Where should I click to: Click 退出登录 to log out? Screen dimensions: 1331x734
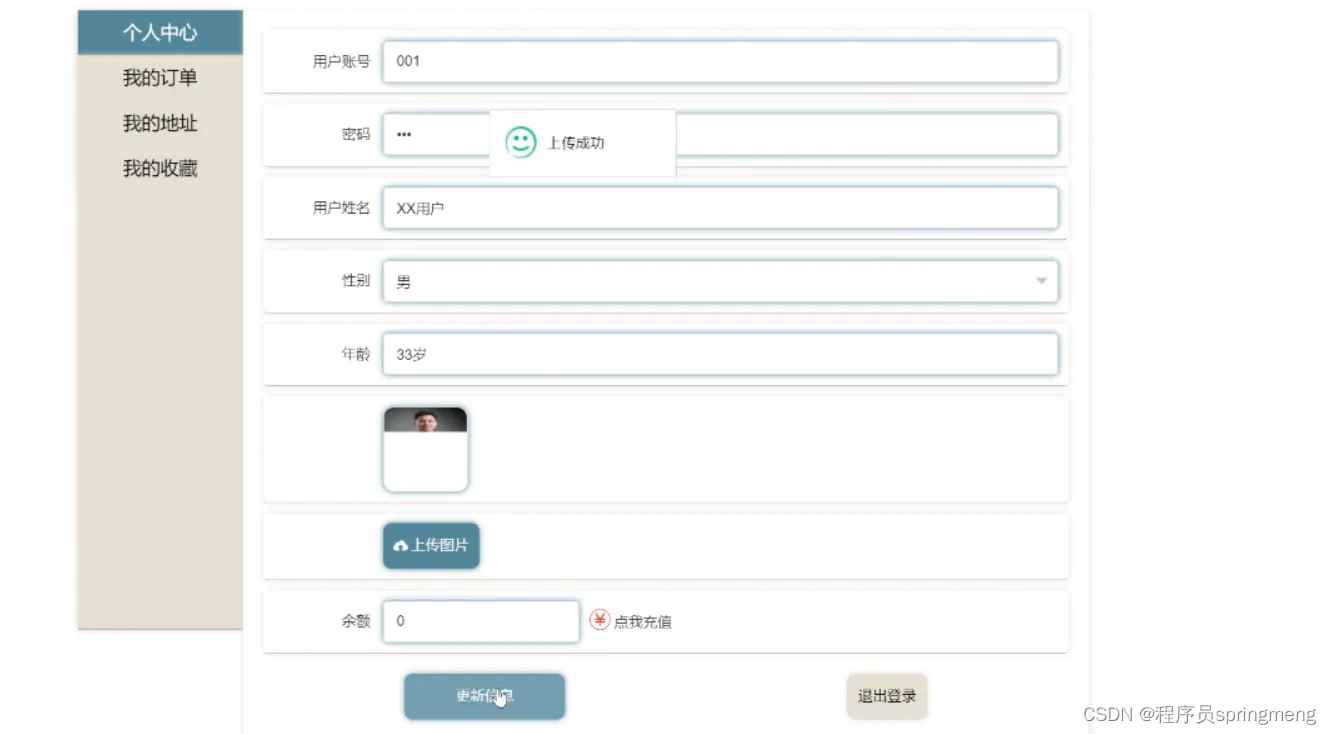(x=886, y=696)
